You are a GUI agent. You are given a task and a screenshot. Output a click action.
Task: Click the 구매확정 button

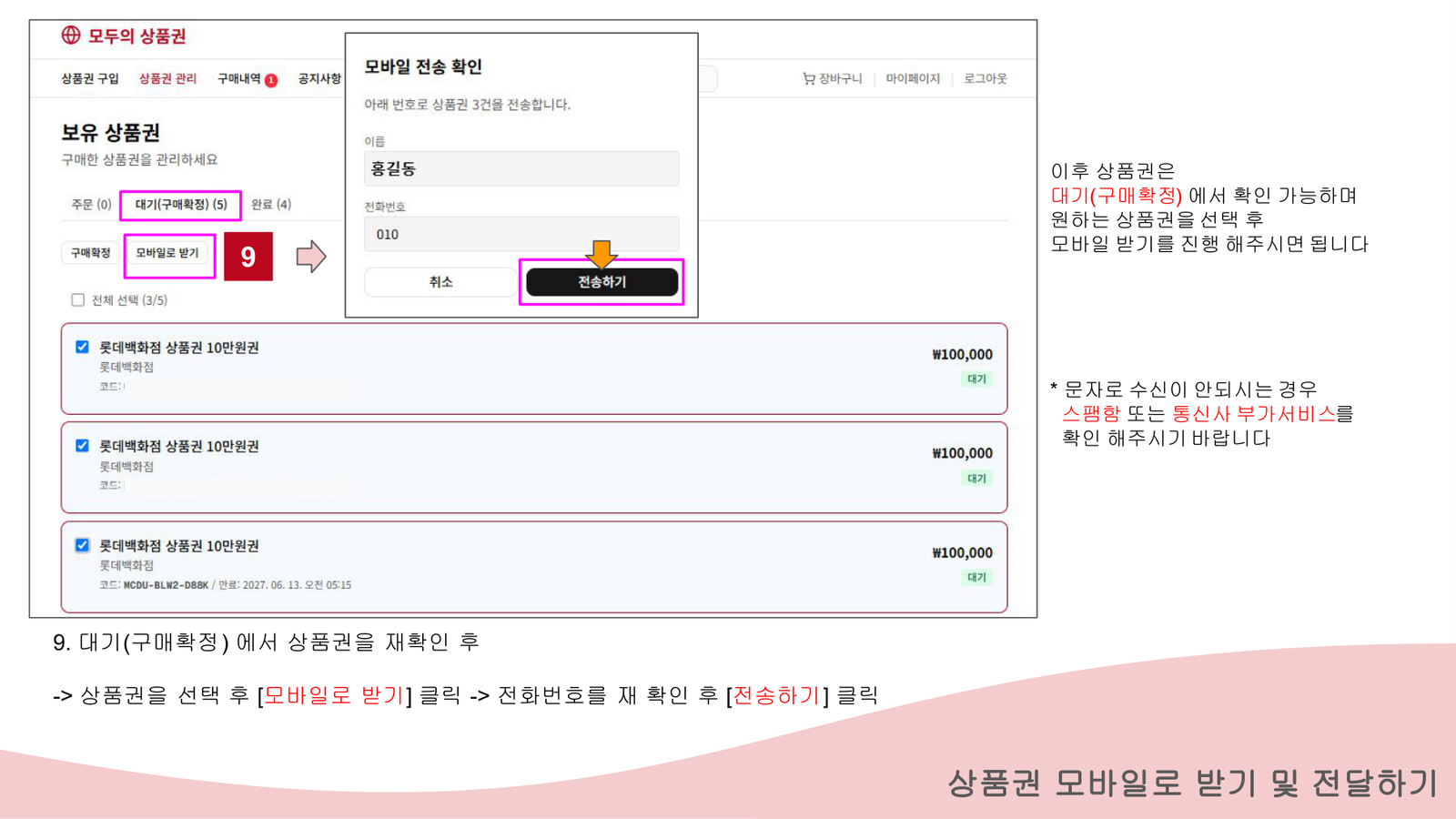(x=91, y=253)
